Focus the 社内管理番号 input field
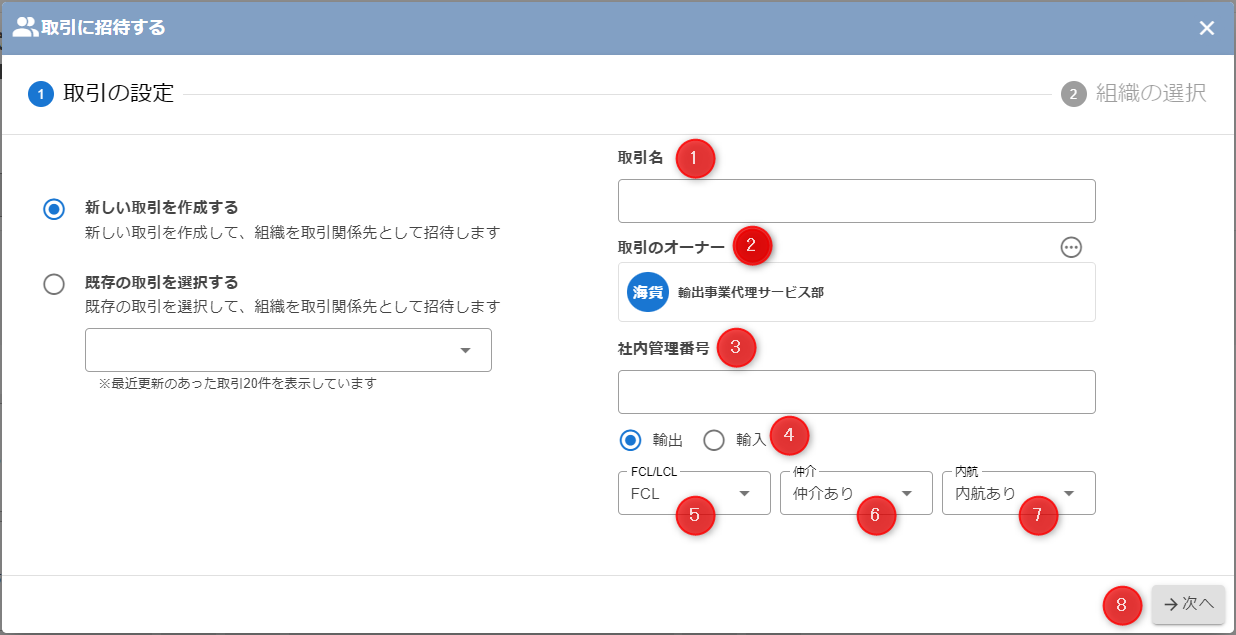The width and height of the screenshot is (1236, 635). tap(856, 392)
